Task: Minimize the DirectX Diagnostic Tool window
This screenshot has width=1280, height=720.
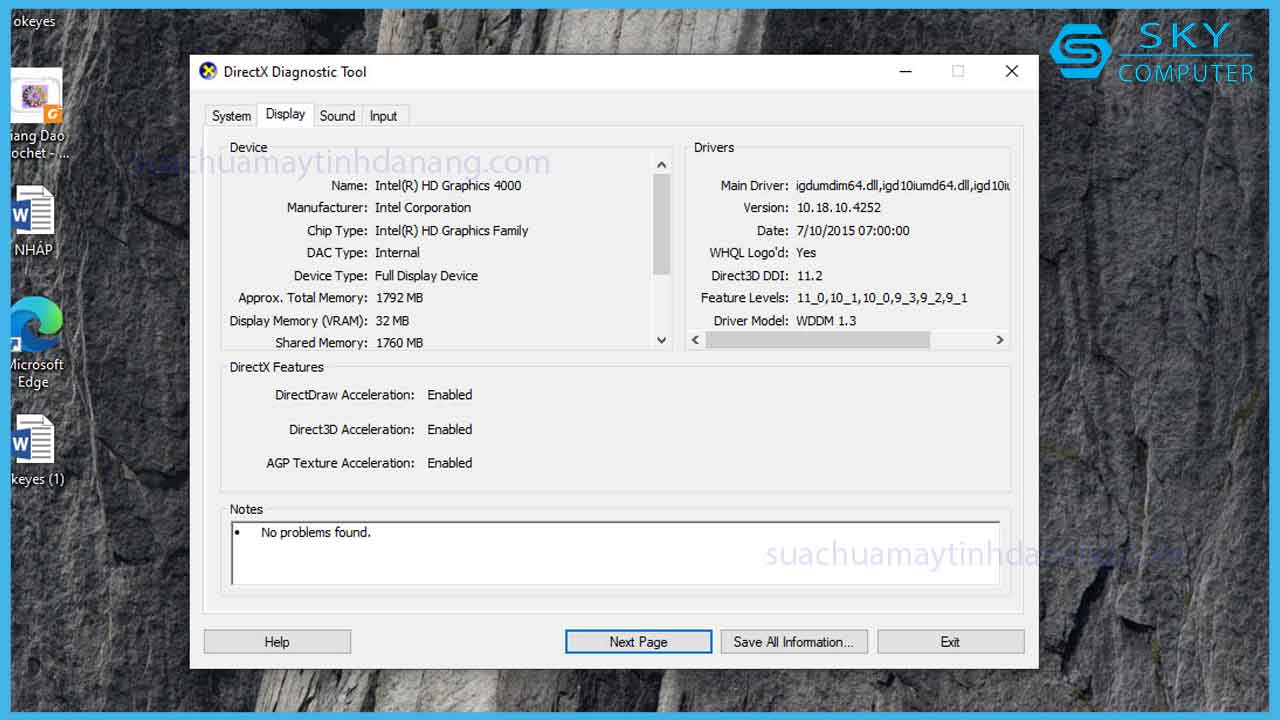Action: 905,71
